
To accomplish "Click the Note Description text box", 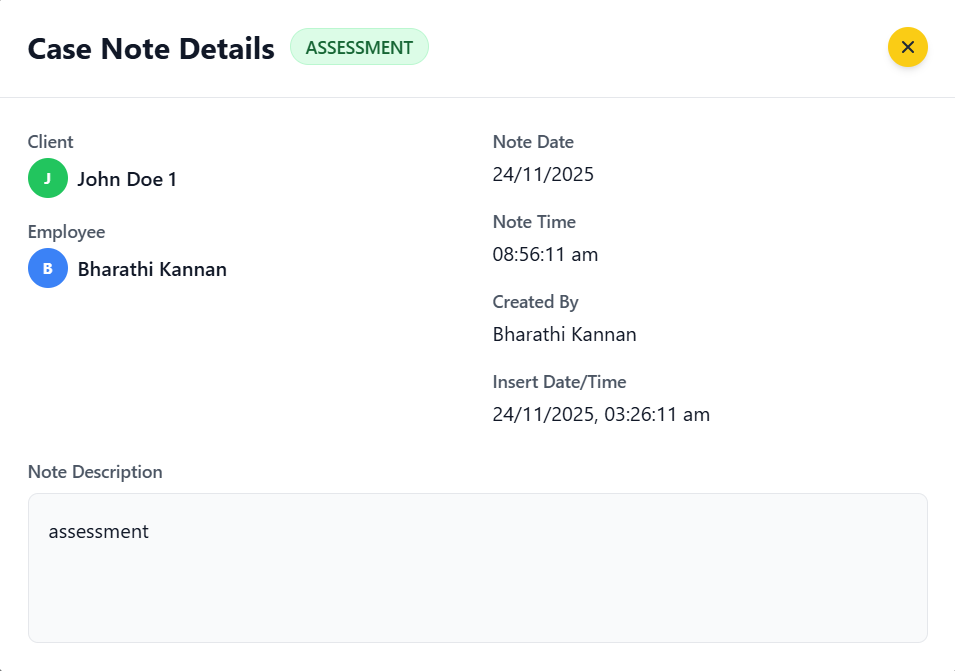I will pyautogui.click(x=477, y=580).
